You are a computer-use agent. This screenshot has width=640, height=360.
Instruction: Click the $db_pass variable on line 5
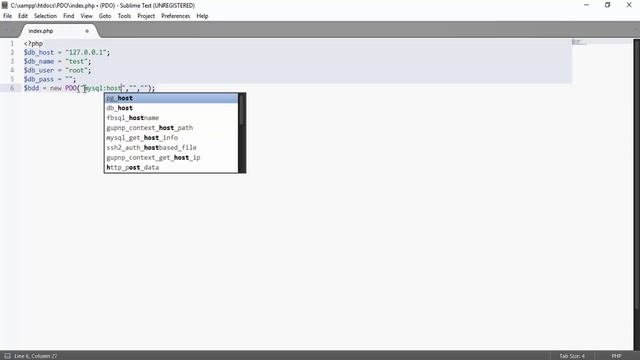(x=39, y=79)
